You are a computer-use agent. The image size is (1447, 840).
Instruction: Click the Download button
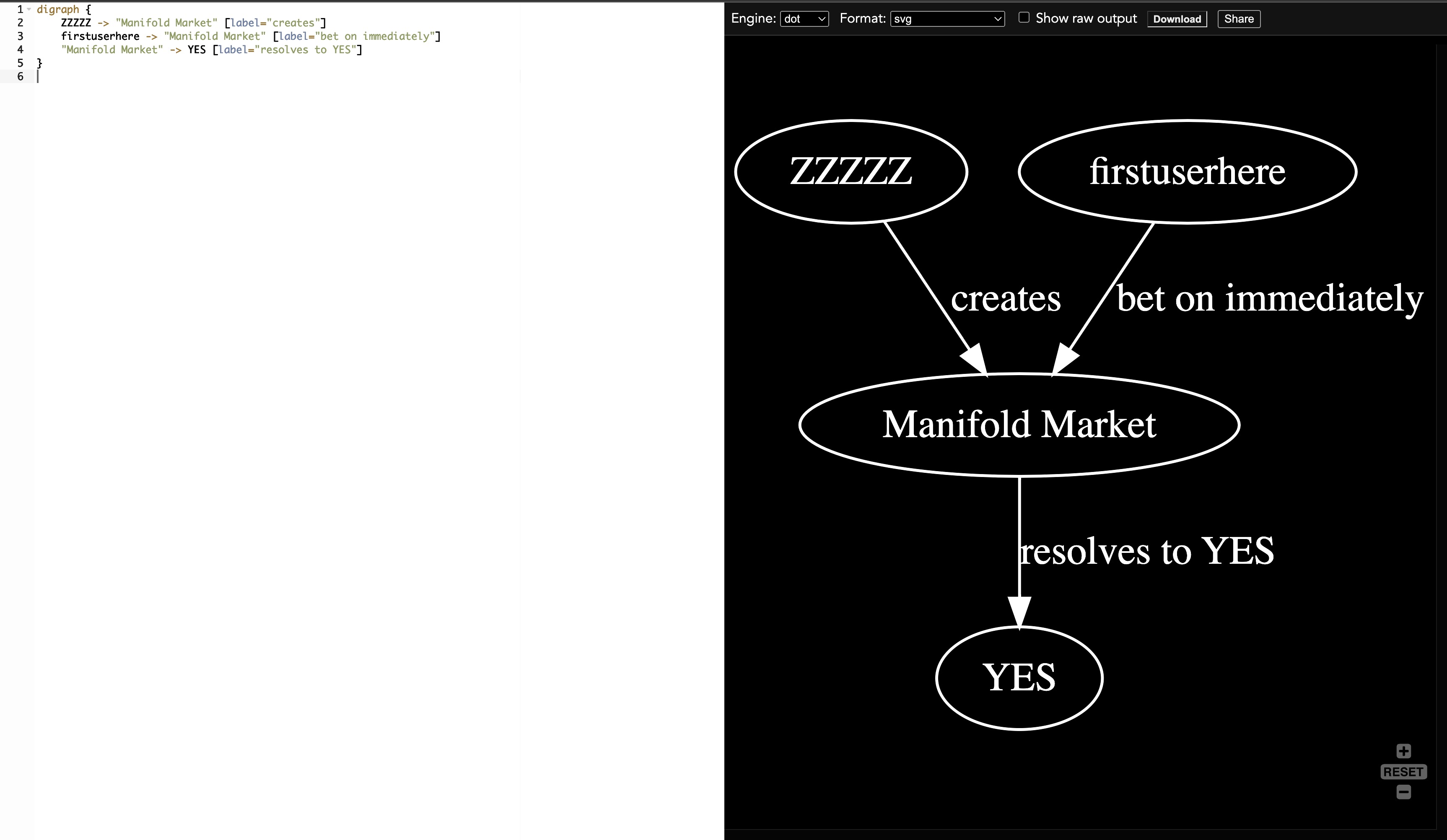point(1177,19)
